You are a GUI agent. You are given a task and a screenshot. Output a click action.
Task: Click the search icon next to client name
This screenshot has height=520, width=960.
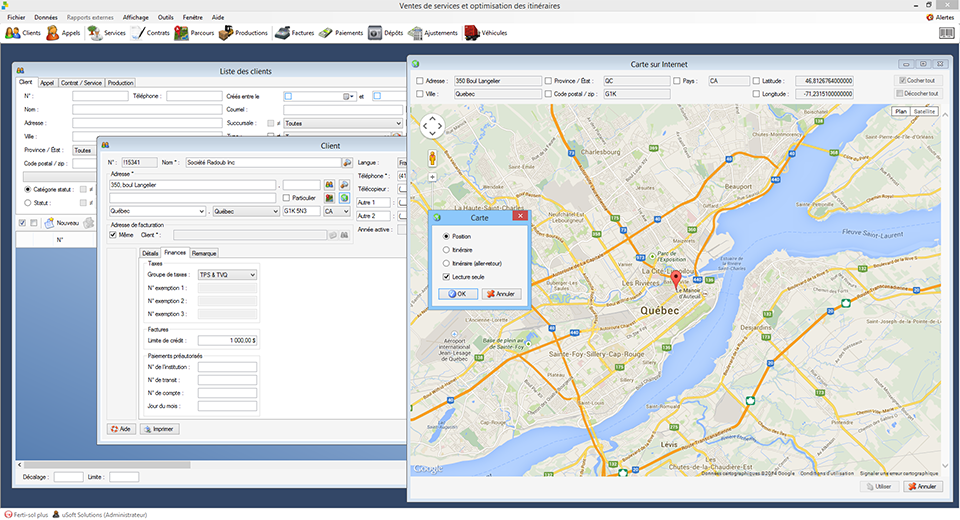347,162
